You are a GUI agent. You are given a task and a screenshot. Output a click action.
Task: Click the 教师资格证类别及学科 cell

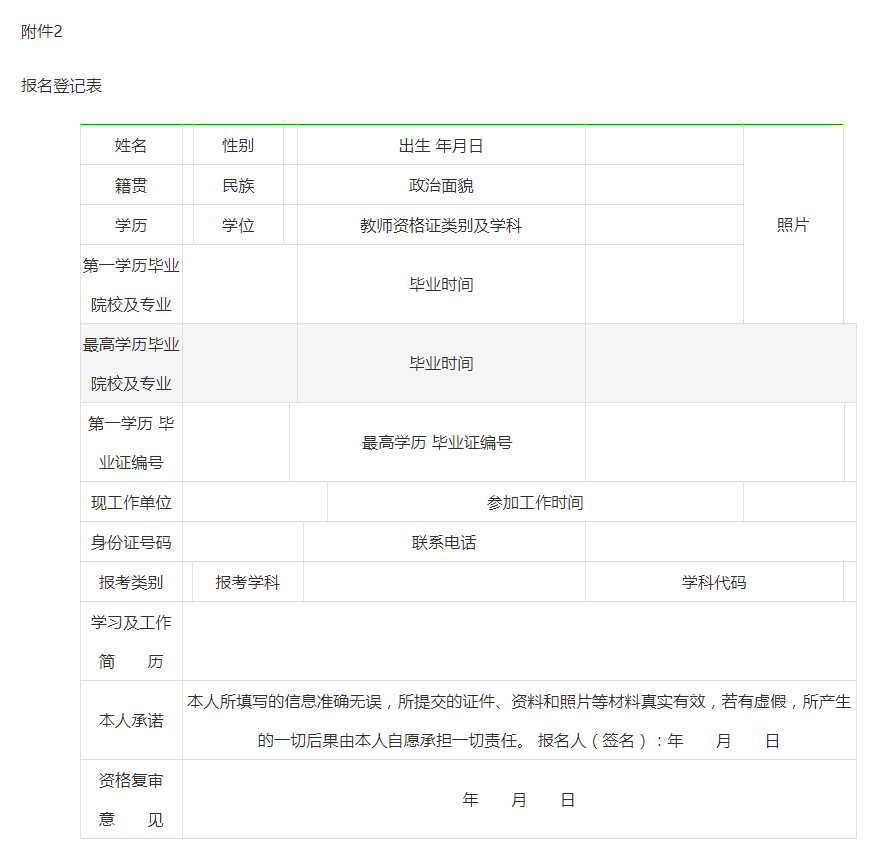(441, 225)
